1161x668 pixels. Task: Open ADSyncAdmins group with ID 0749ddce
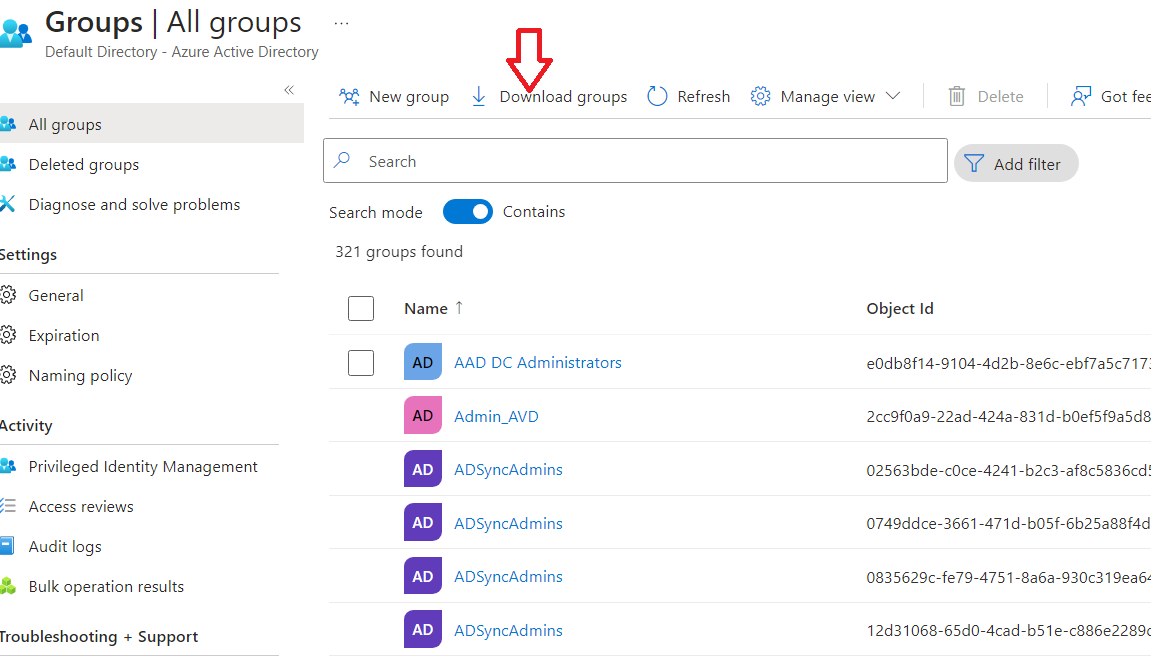508,523
